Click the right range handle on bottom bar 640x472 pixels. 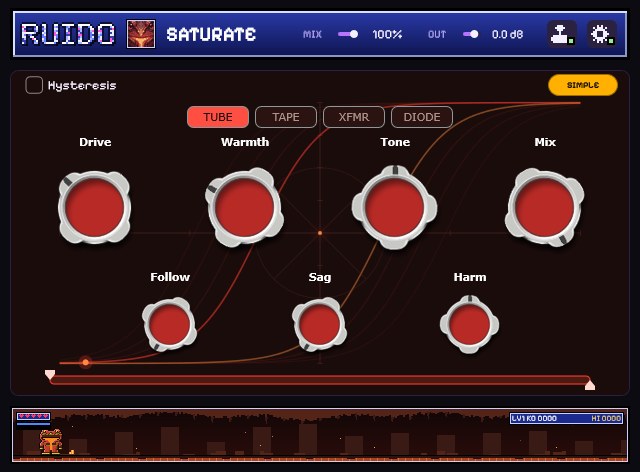click(590, 385)
